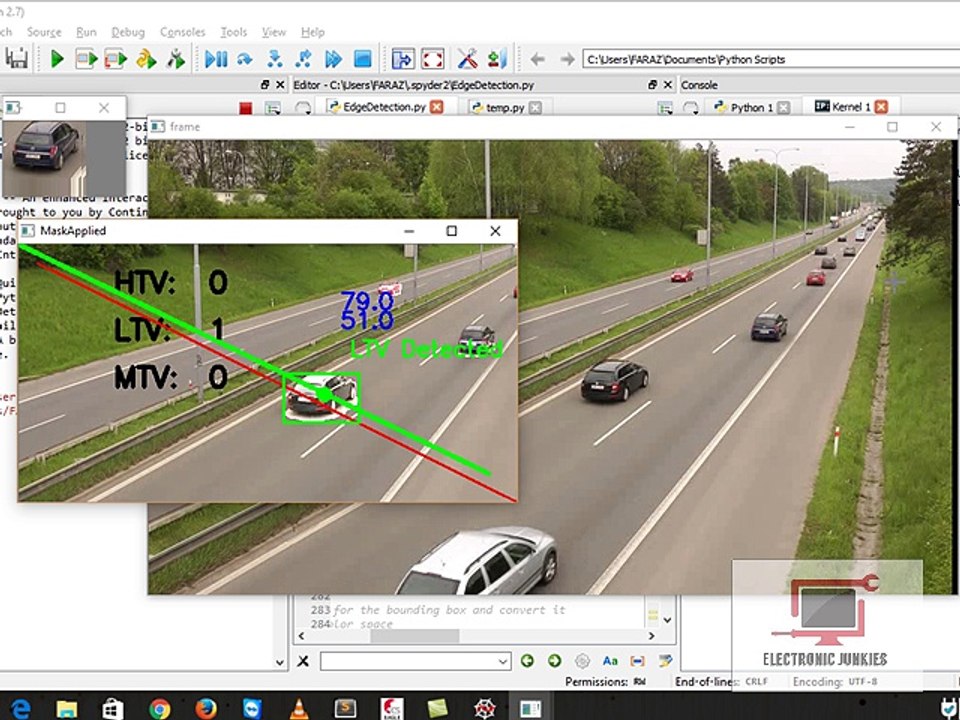This screenshot has width=960, height=720.
Task: Open Preferences wrench-and-screwdriver icon
Action: point(468,59)
